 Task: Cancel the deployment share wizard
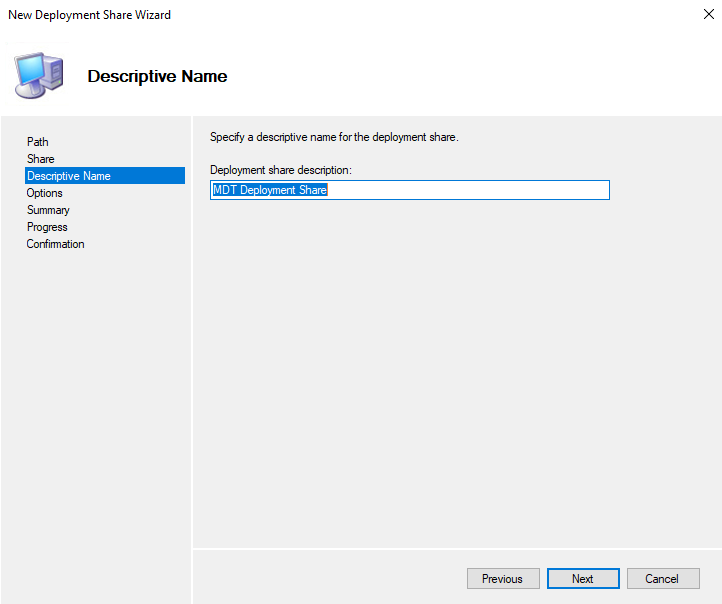663,578
